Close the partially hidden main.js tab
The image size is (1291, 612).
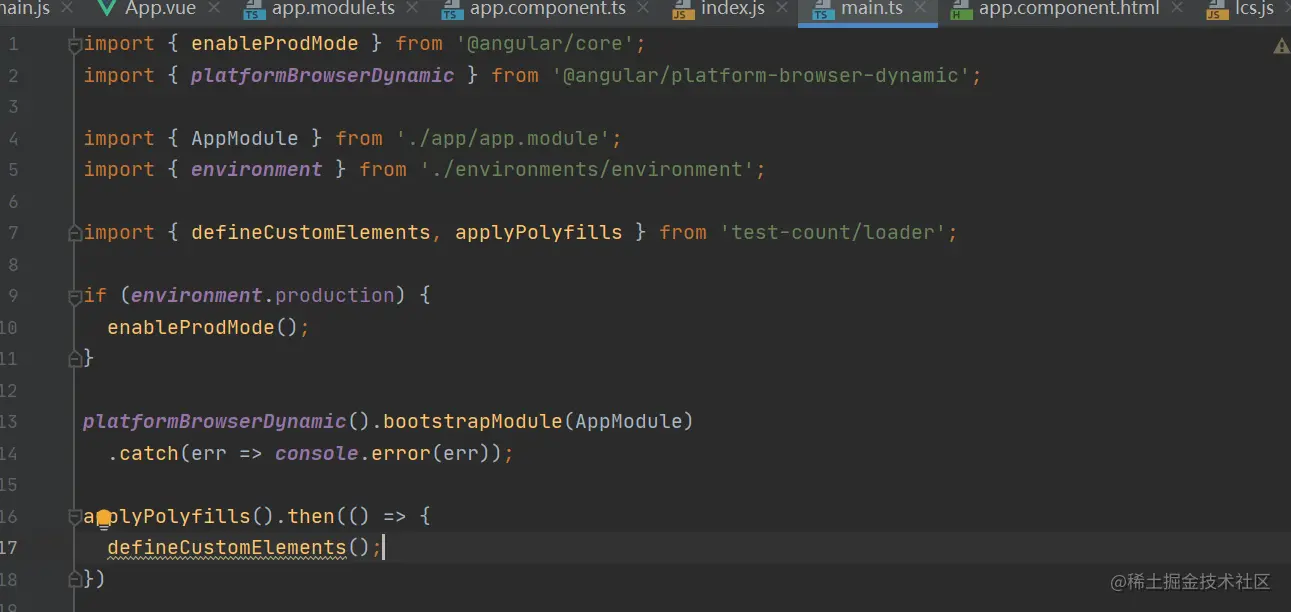click(x=67, y=9)
